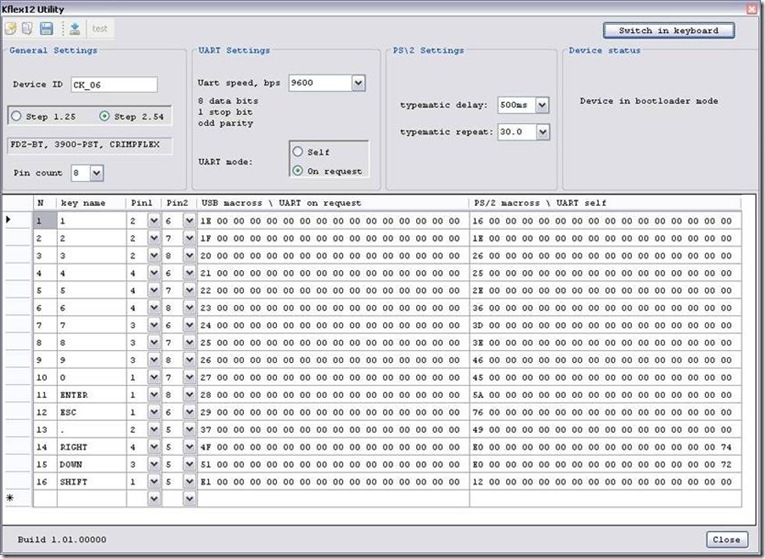
Task: Click the 'DOWN' key name cell
Action: point(91,464)
